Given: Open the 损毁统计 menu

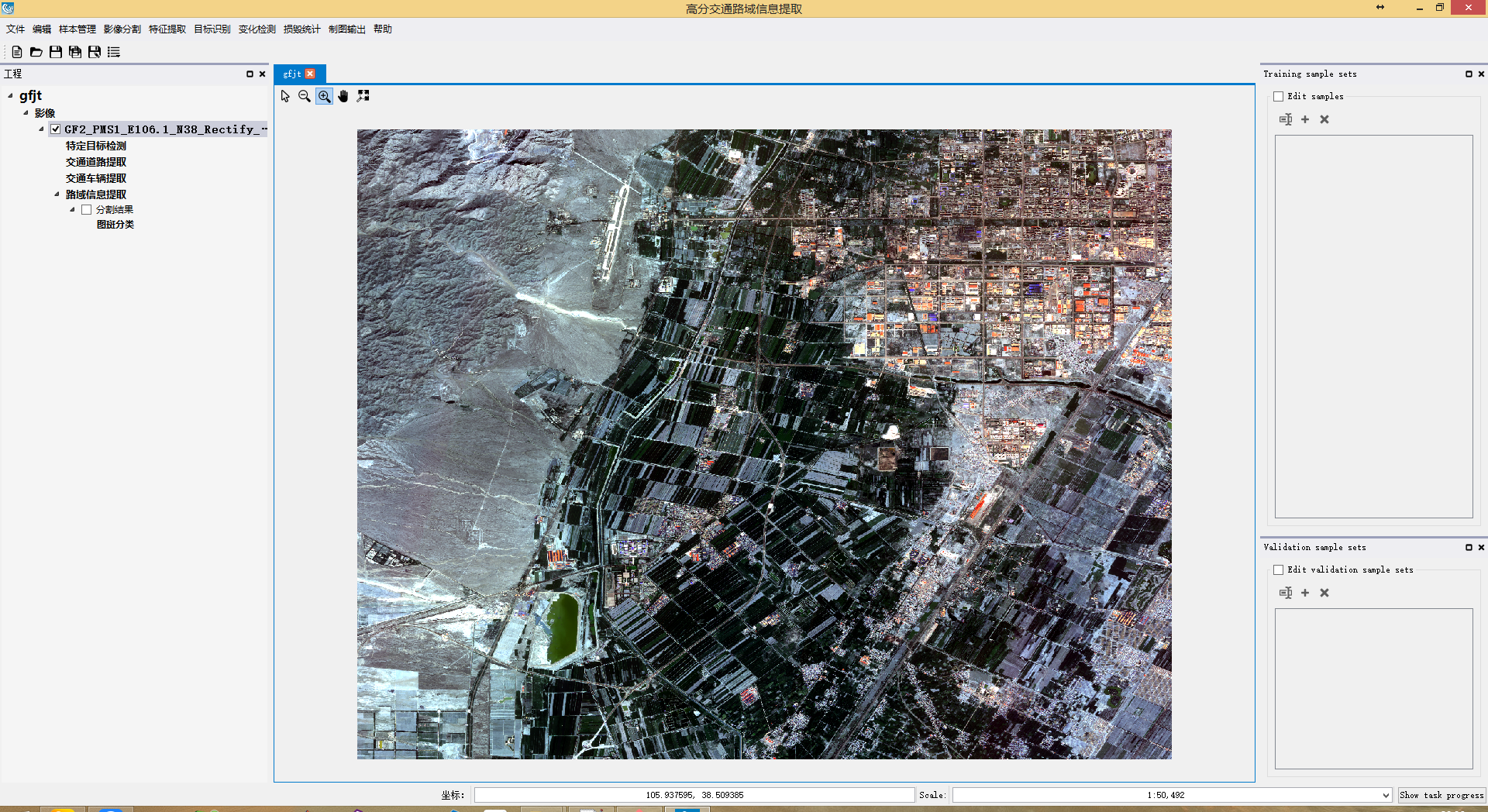Looking at the screenshot, I should pyautogui.click(x=302, y=29).
